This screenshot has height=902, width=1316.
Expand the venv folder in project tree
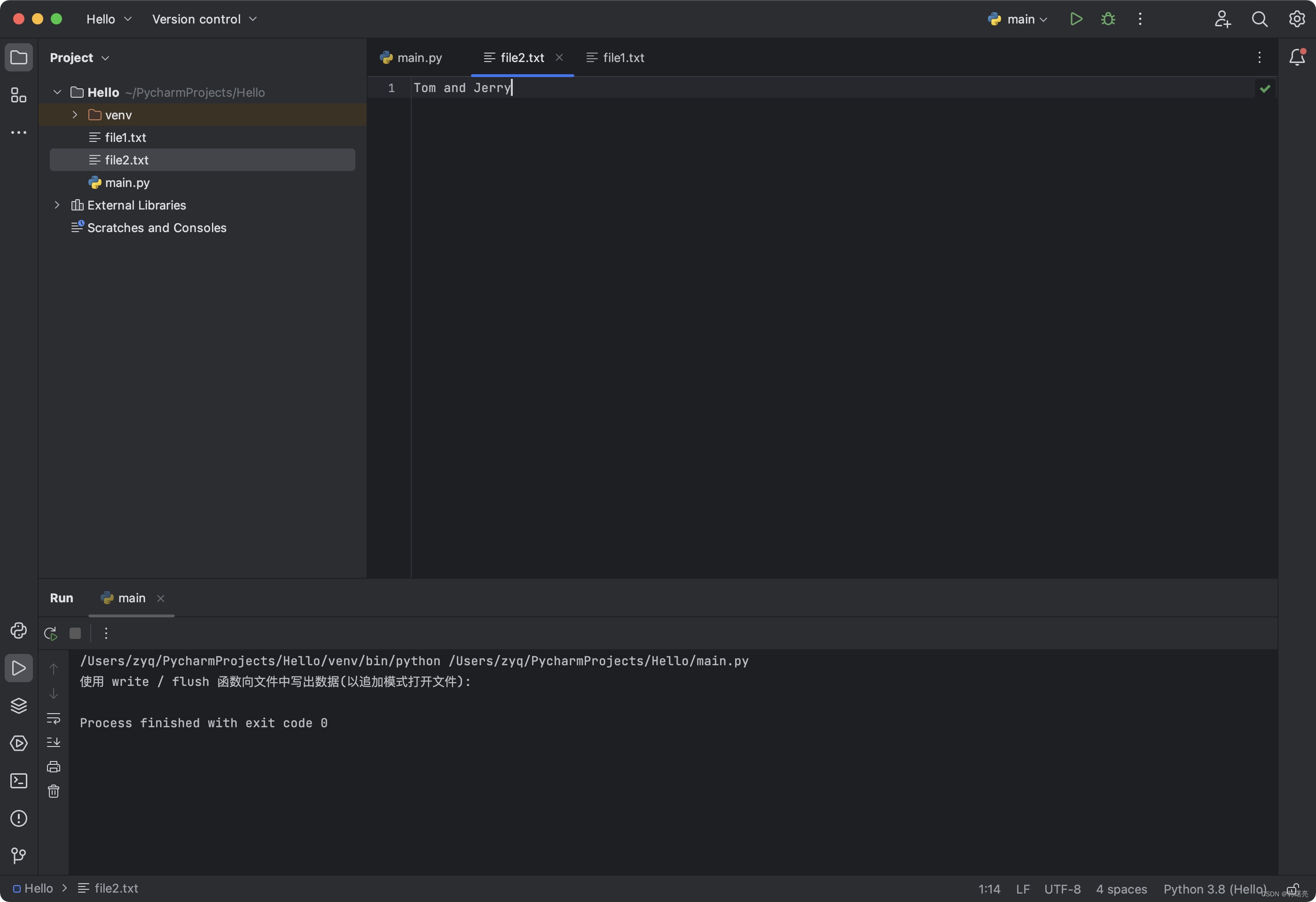[75, 114]
